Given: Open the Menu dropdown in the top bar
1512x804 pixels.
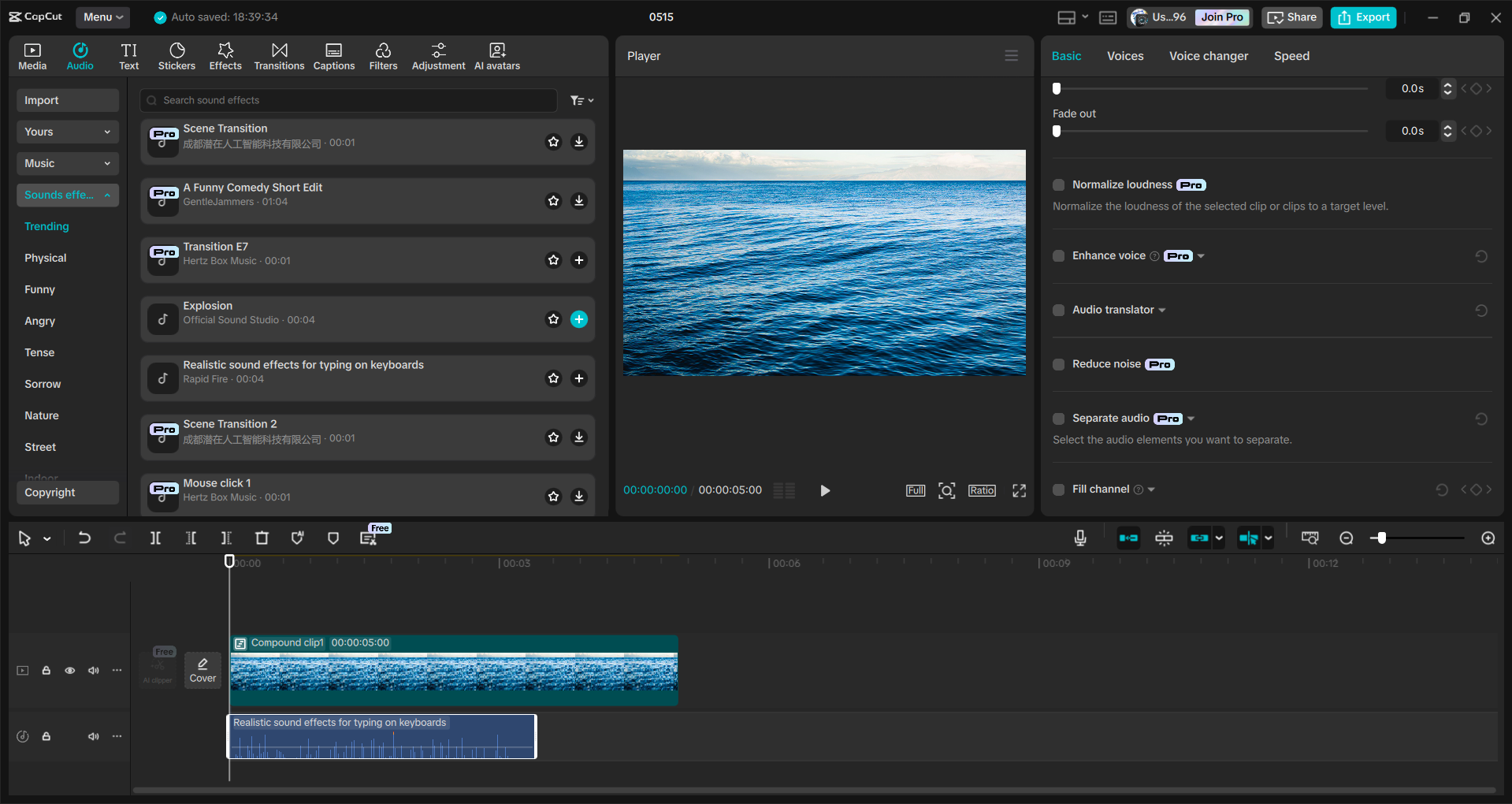Looking at the screenshot, I should [x=102, y=17].
